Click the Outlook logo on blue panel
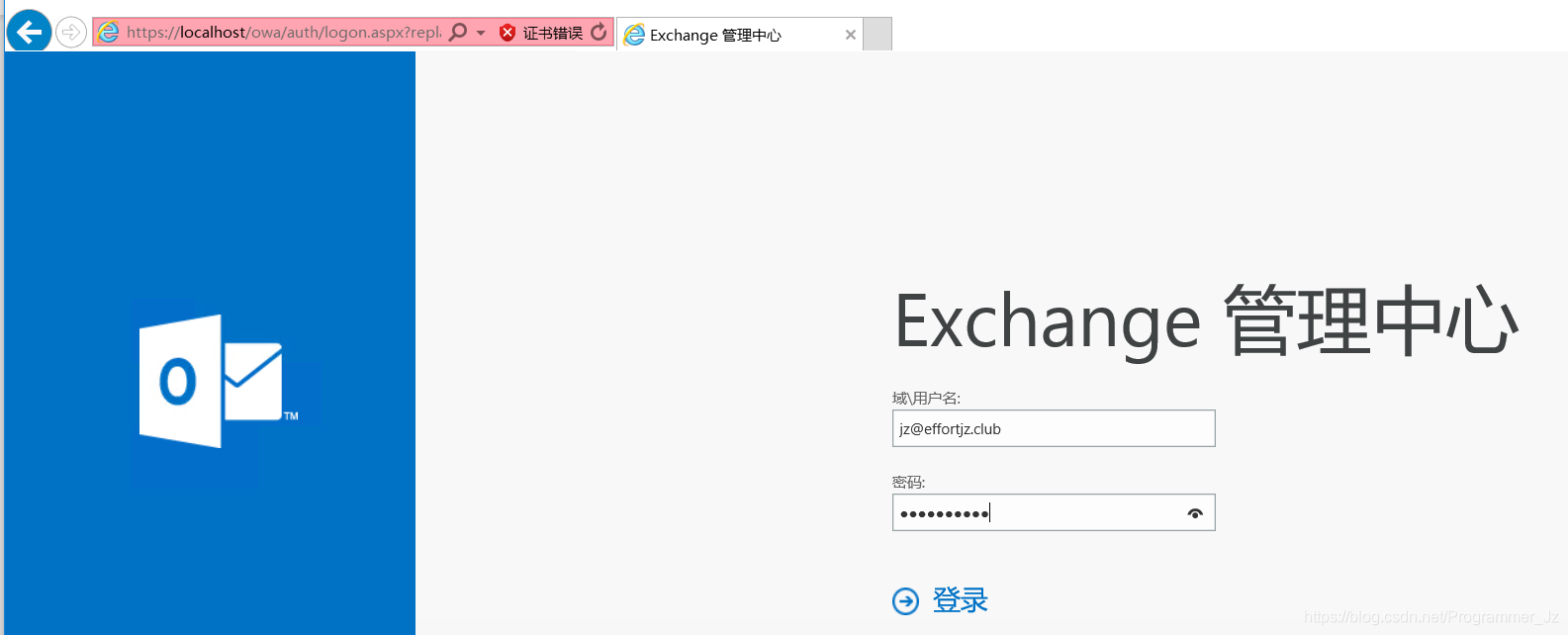Screen dimensions: 1568x635 [220, 382]
